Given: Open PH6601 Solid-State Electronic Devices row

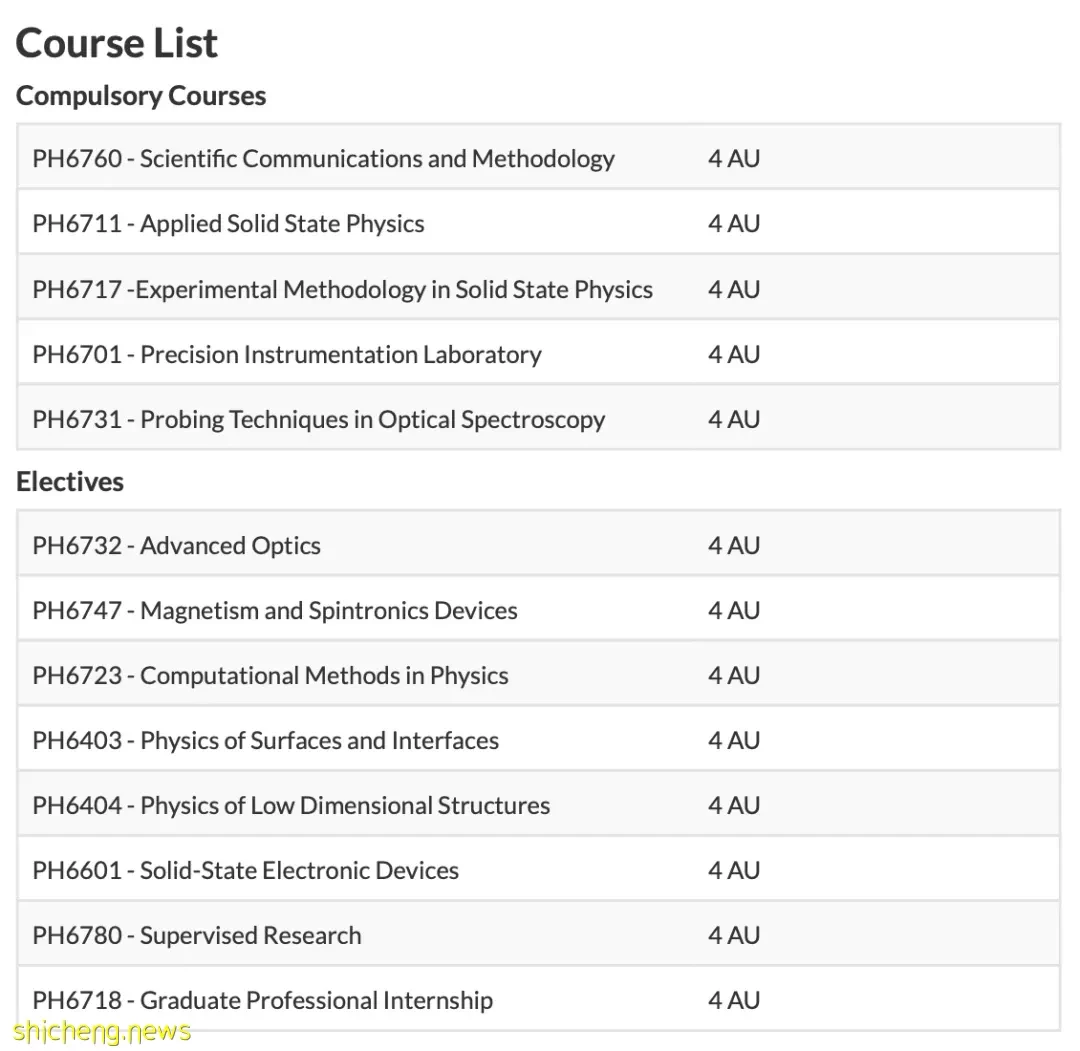Looking at the screenshot, I should [x=539, y=870].
